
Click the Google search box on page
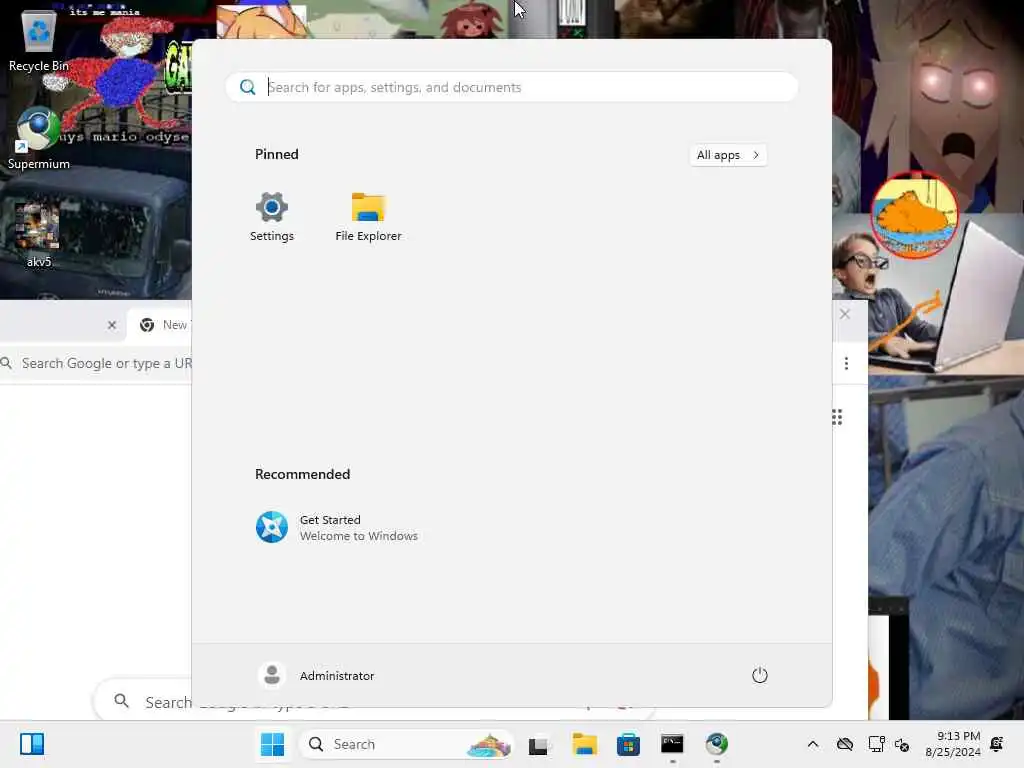(x=144, y=701)
